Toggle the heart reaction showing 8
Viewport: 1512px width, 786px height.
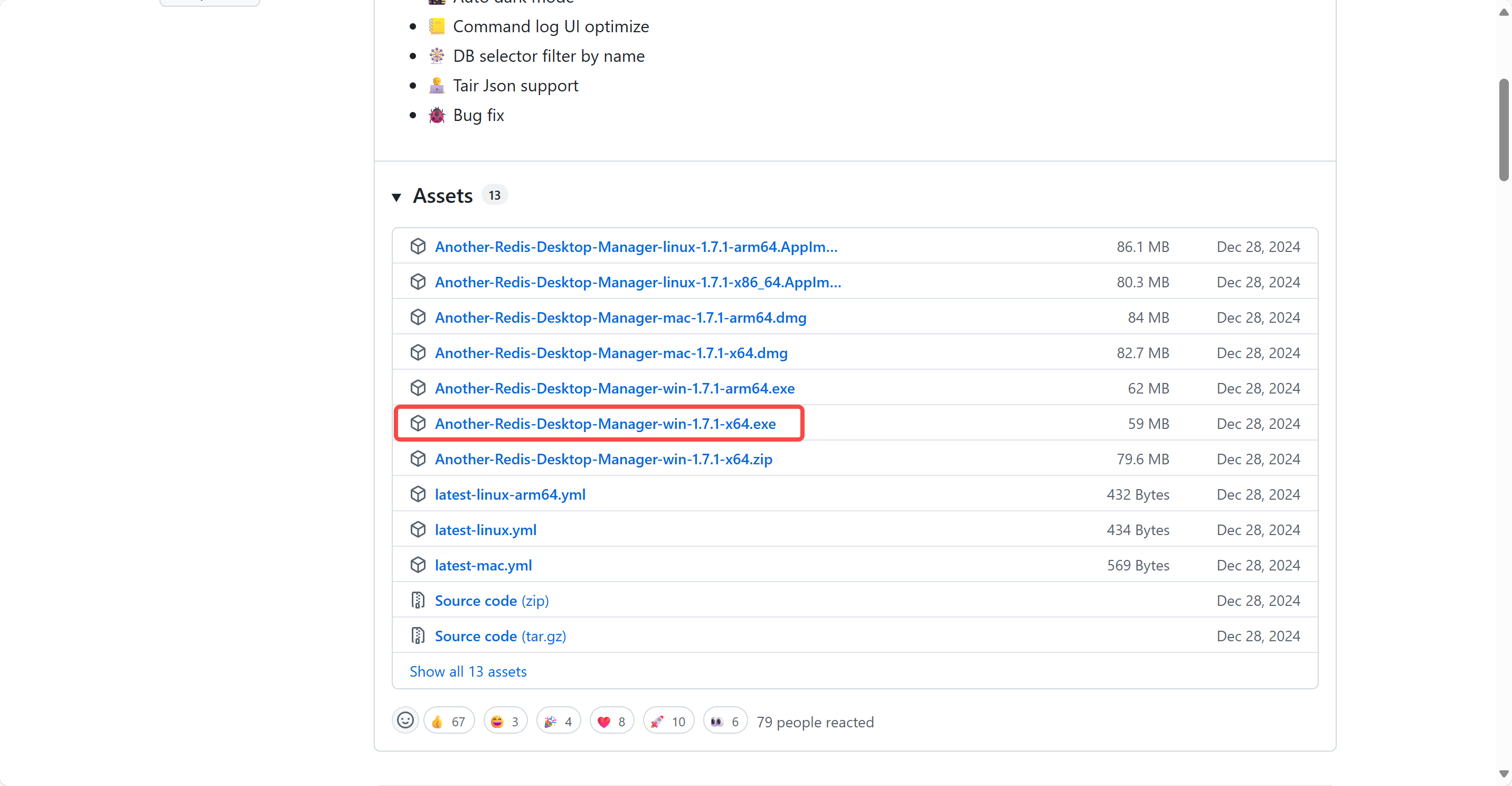pyautogui.click(x=611, y=720)
